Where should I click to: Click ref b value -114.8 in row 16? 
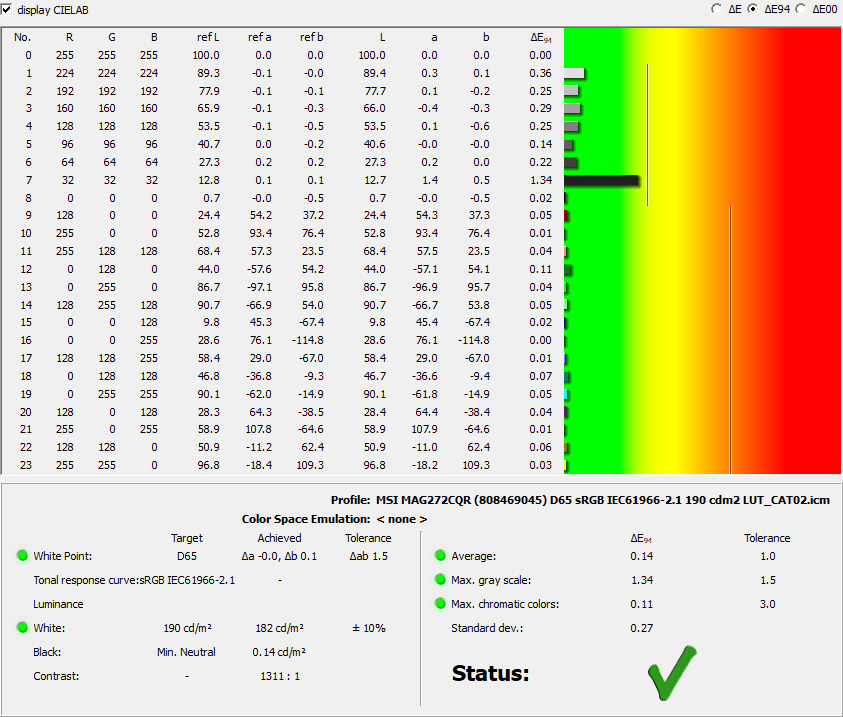(x=308, y=340)
